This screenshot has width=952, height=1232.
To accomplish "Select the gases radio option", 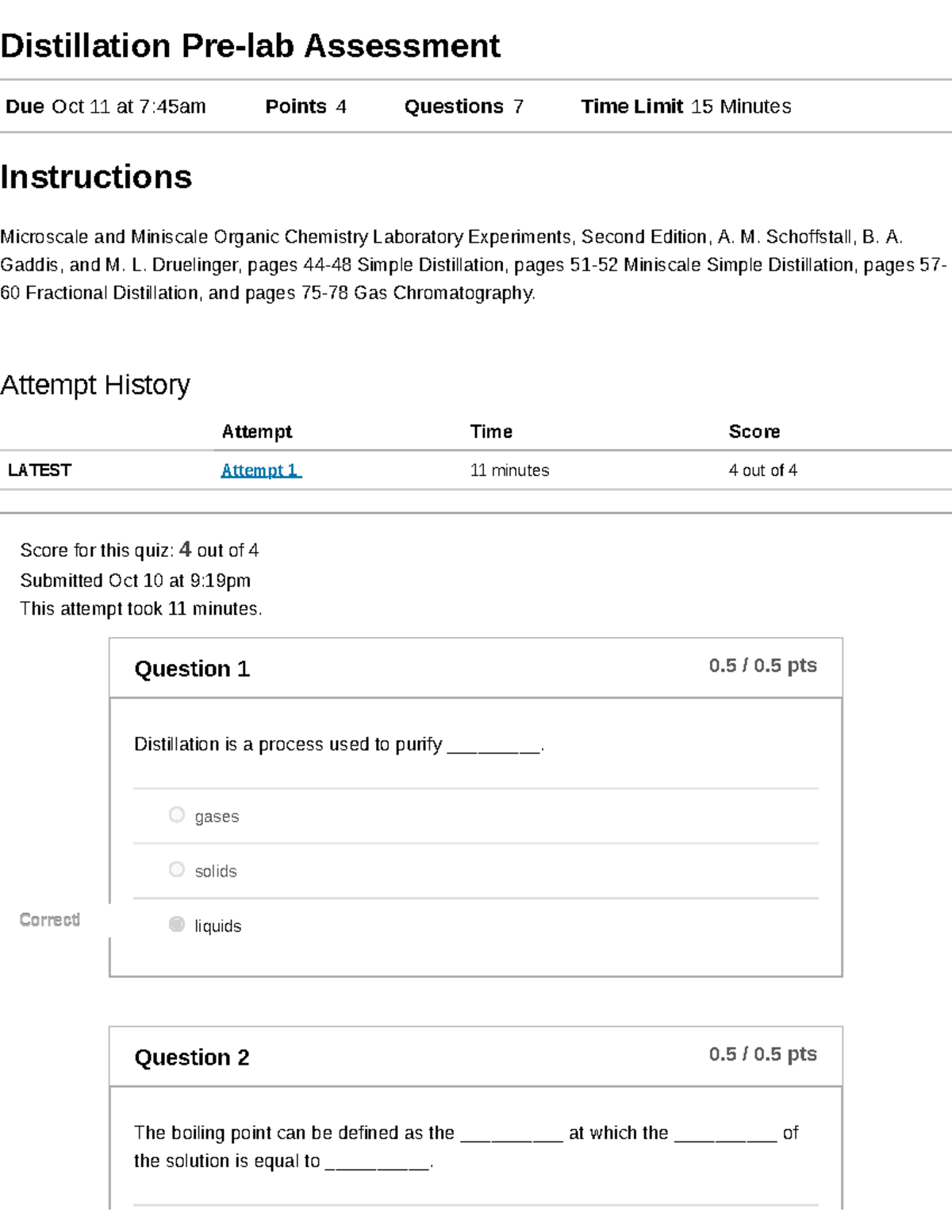I will [177, 815].
